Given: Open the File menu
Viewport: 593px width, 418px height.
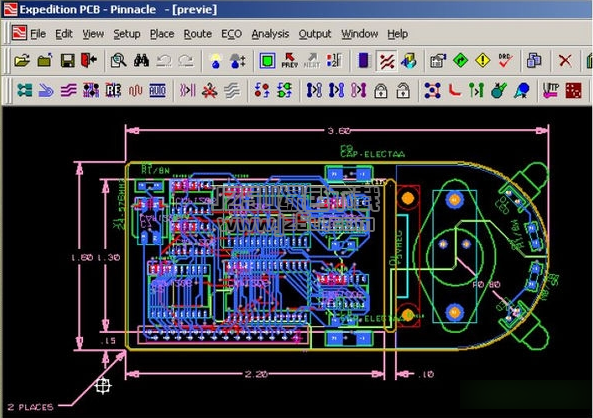Looking at the screenshot, I should (38, 34).
